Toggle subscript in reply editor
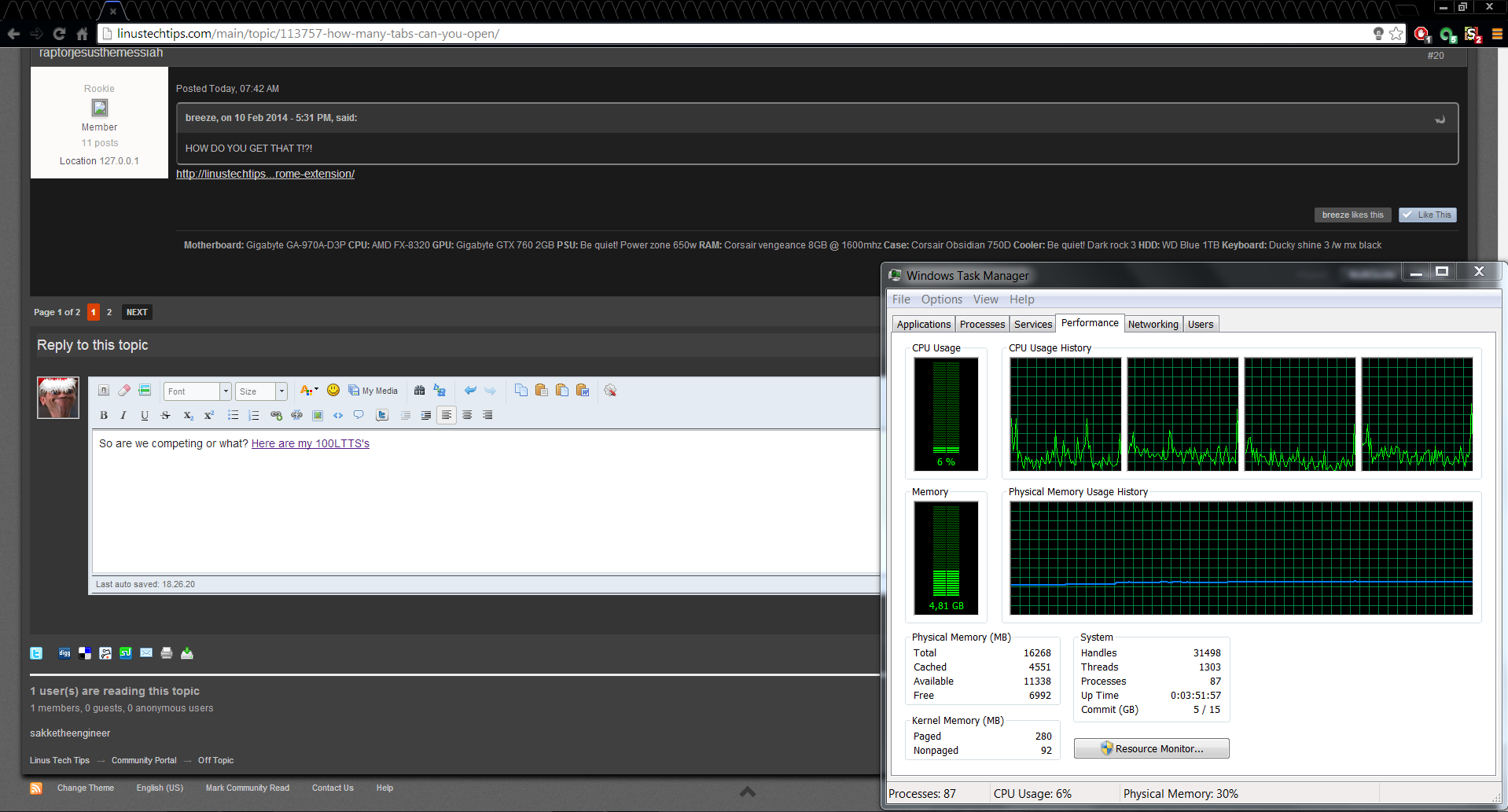The width and height of the screenshot is (1508, 812). coord(188,415)
